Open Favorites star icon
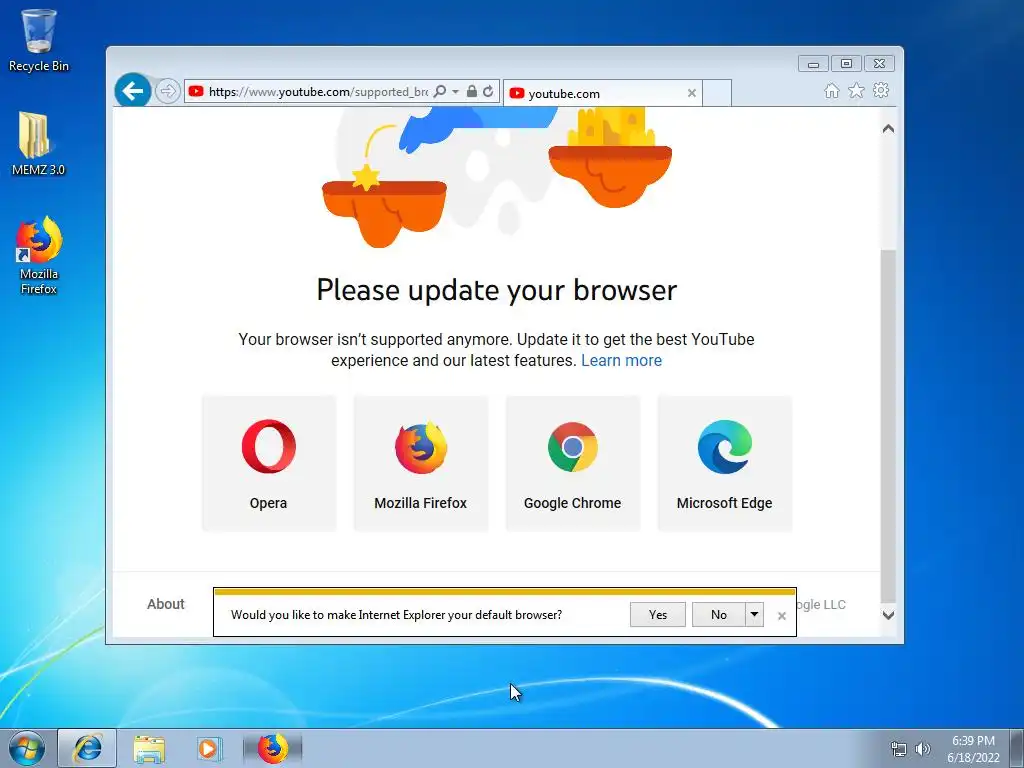Image resolution: width=1024 pixels, height=768 pixels. click(856, 91)
